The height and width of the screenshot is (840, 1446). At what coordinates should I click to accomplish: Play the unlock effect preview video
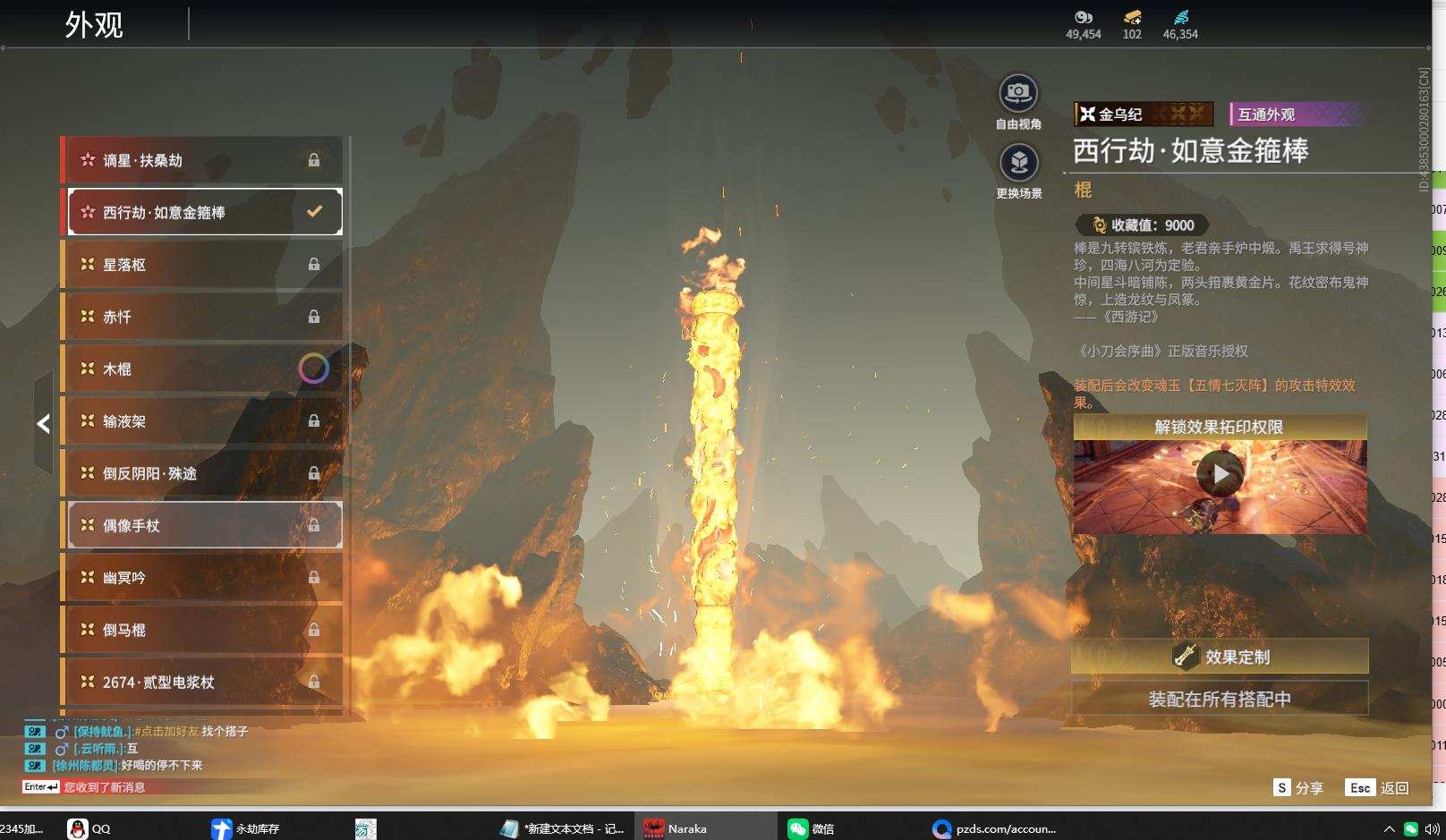(1220, 473)
